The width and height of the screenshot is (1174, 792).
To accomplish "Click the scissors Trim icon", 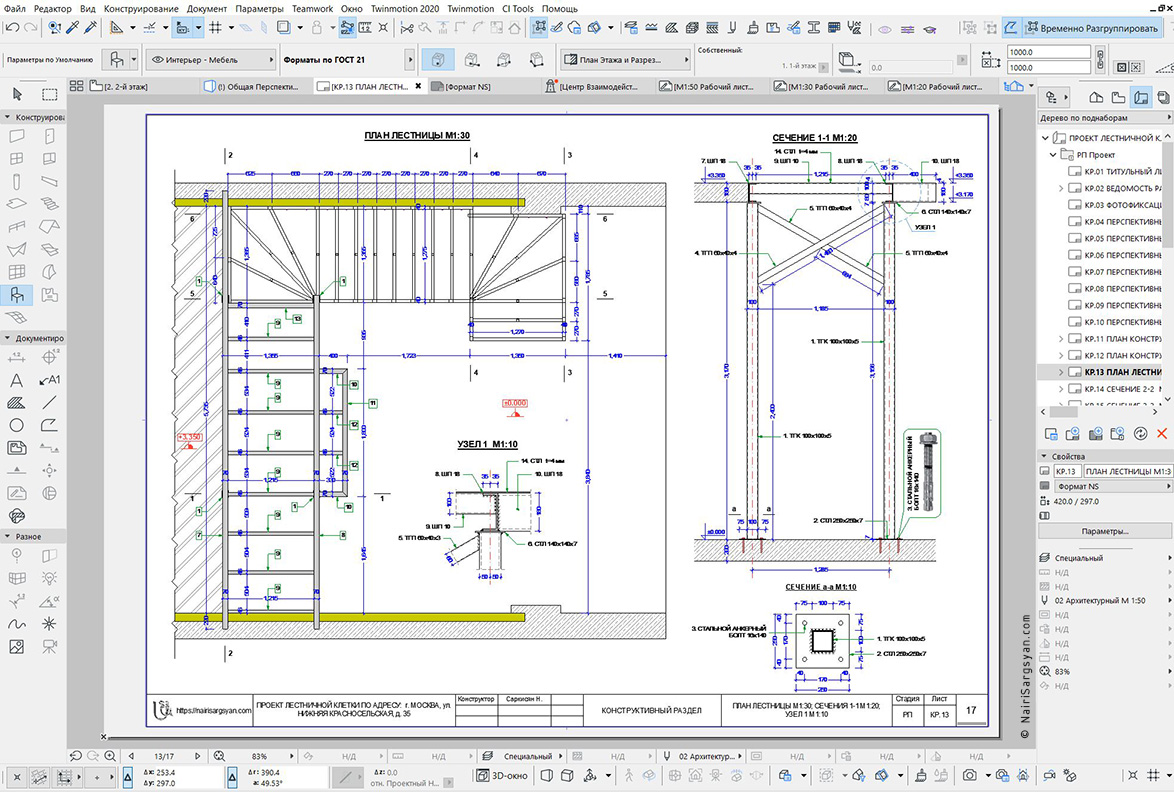I will pos(407,28).
